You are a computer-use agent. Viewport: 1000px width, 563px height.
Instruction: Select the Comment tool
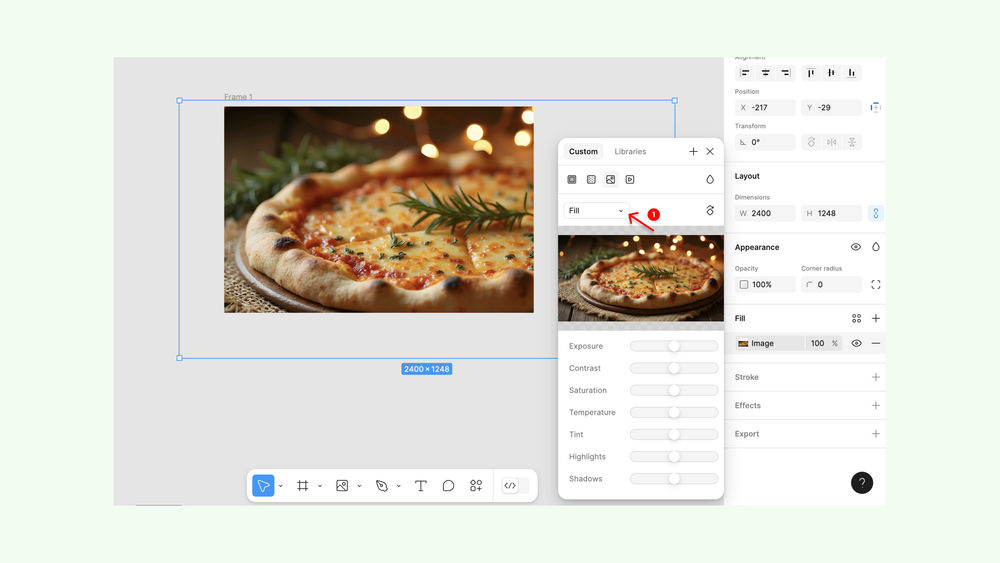coord(448,486)
